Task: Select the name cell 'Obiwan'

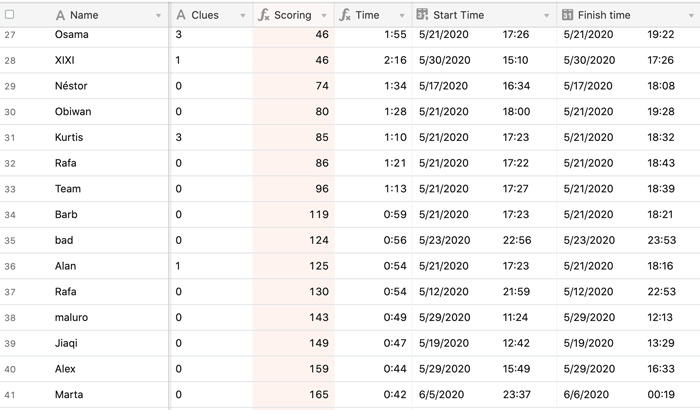Action: coord(73,112)
